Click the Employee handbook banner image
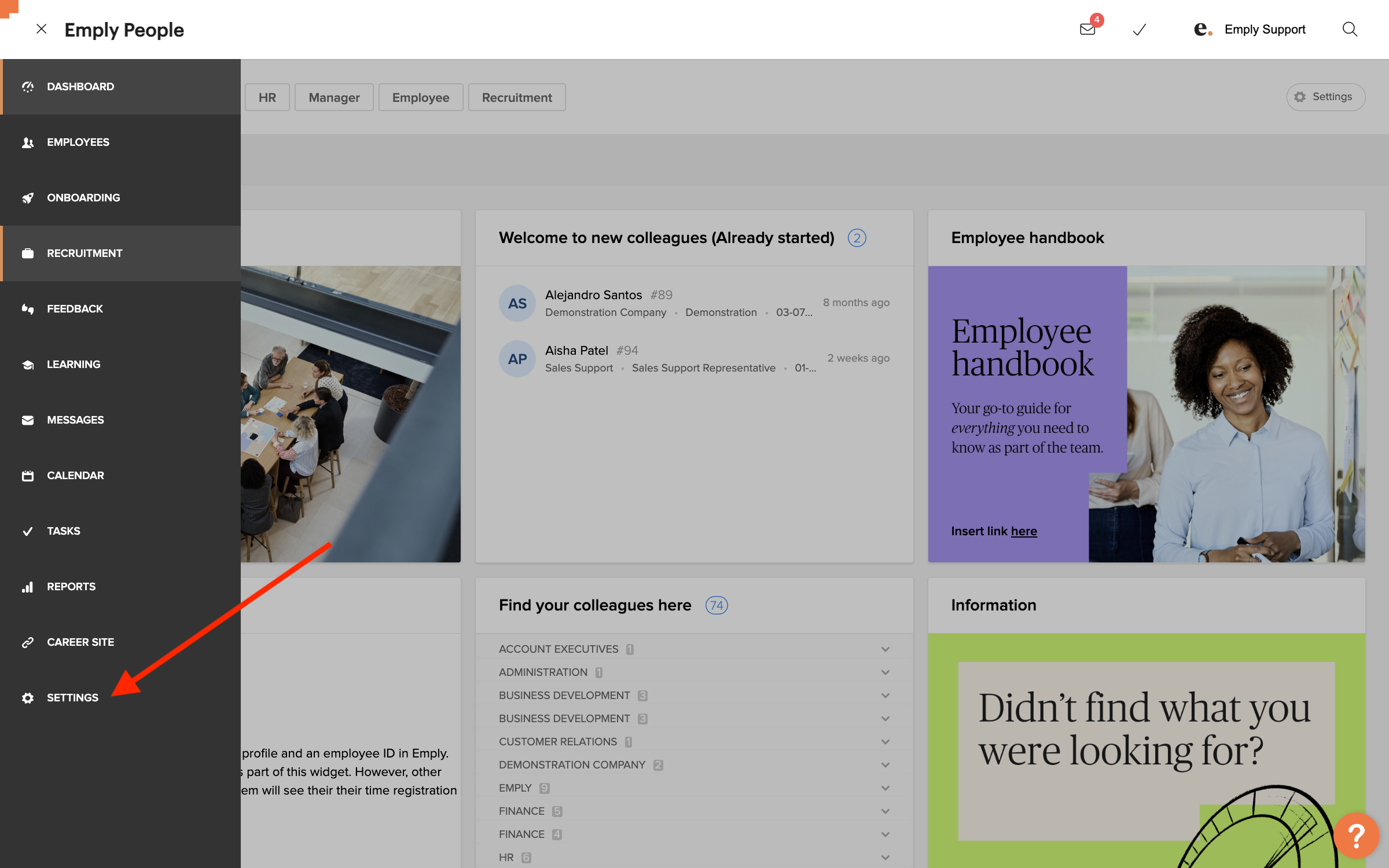 (x=1147, y=414)
